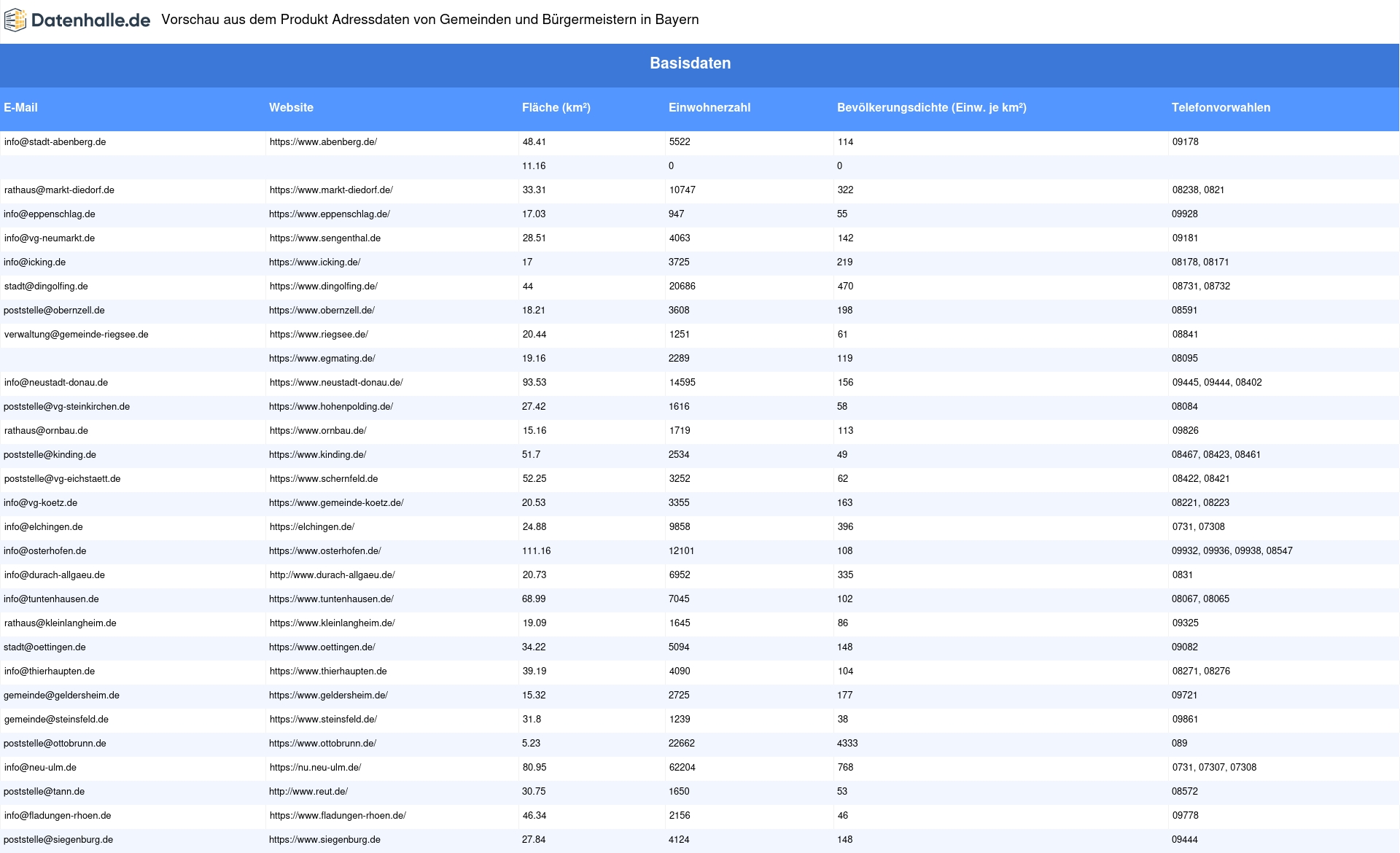The image size is (1400, 853).
Task: Click the Datenhalle.de logo
Action: pyautogui.click(x=77, y=20)
